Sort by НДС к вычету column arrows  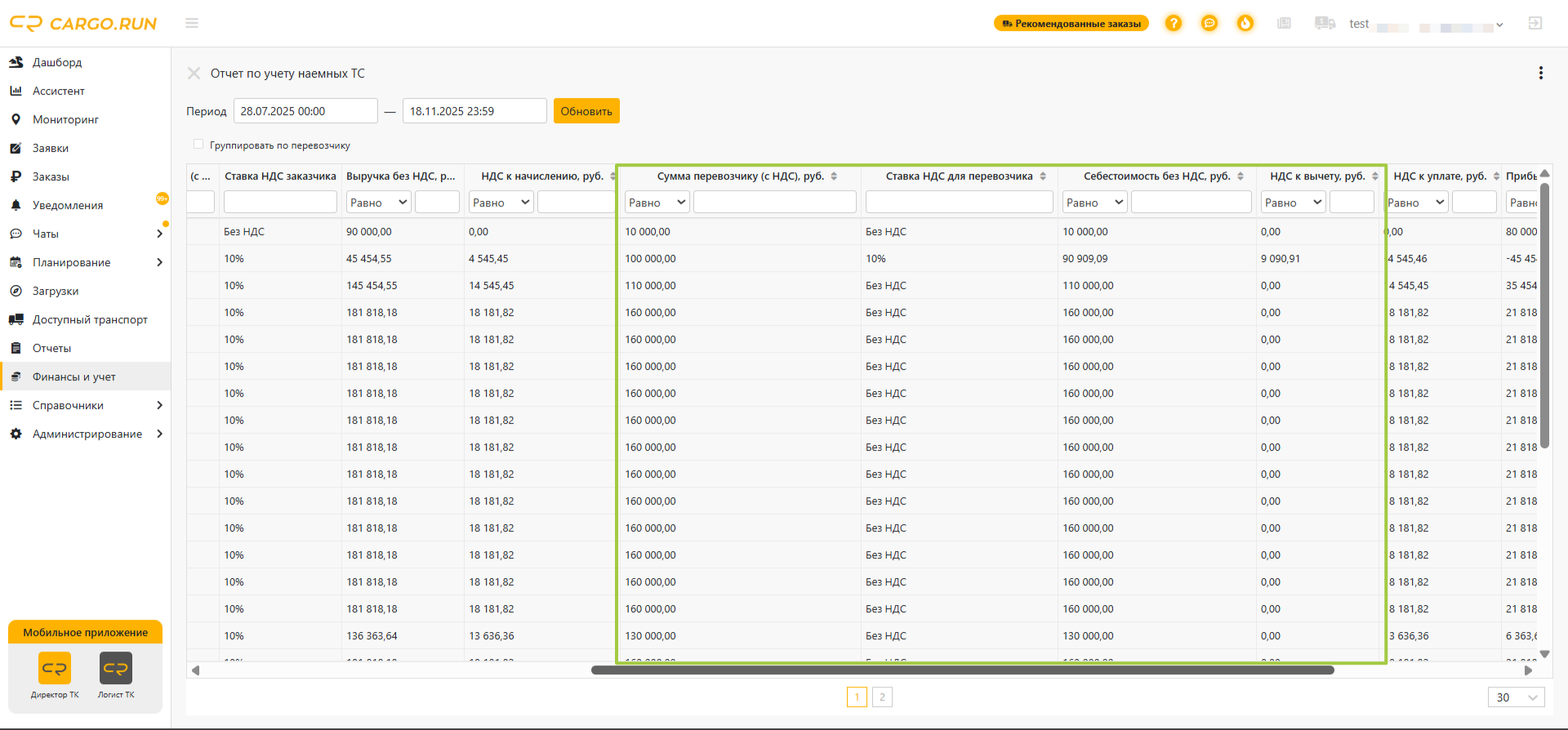pyautogui.click(x=1375, y=176)
